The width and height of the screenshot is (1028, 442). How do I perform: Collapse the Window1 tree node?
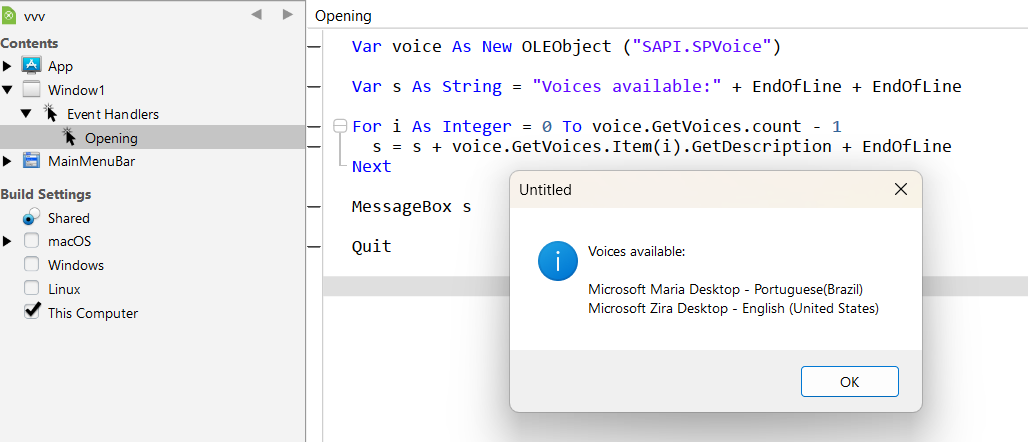pos(7,90)
